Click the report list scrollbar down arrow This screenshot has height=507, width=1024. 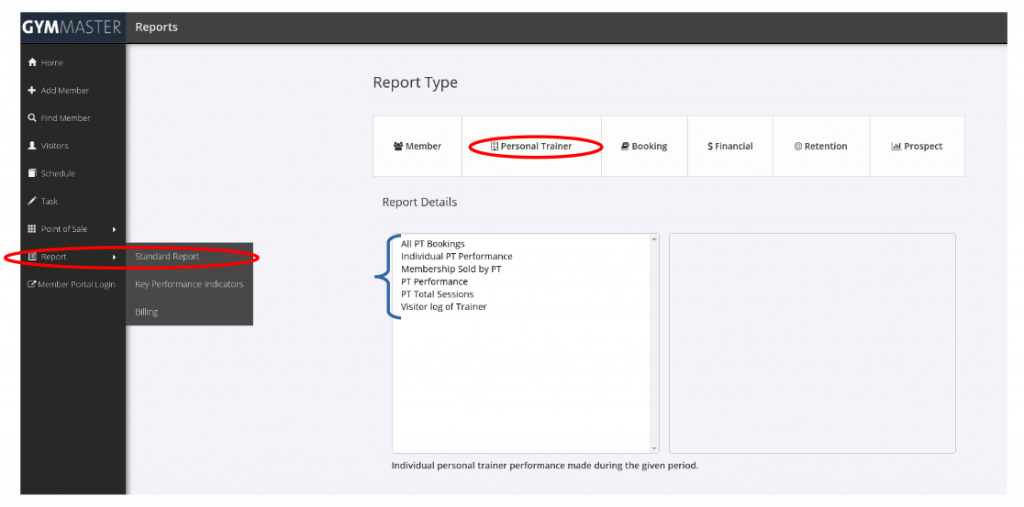655,448
